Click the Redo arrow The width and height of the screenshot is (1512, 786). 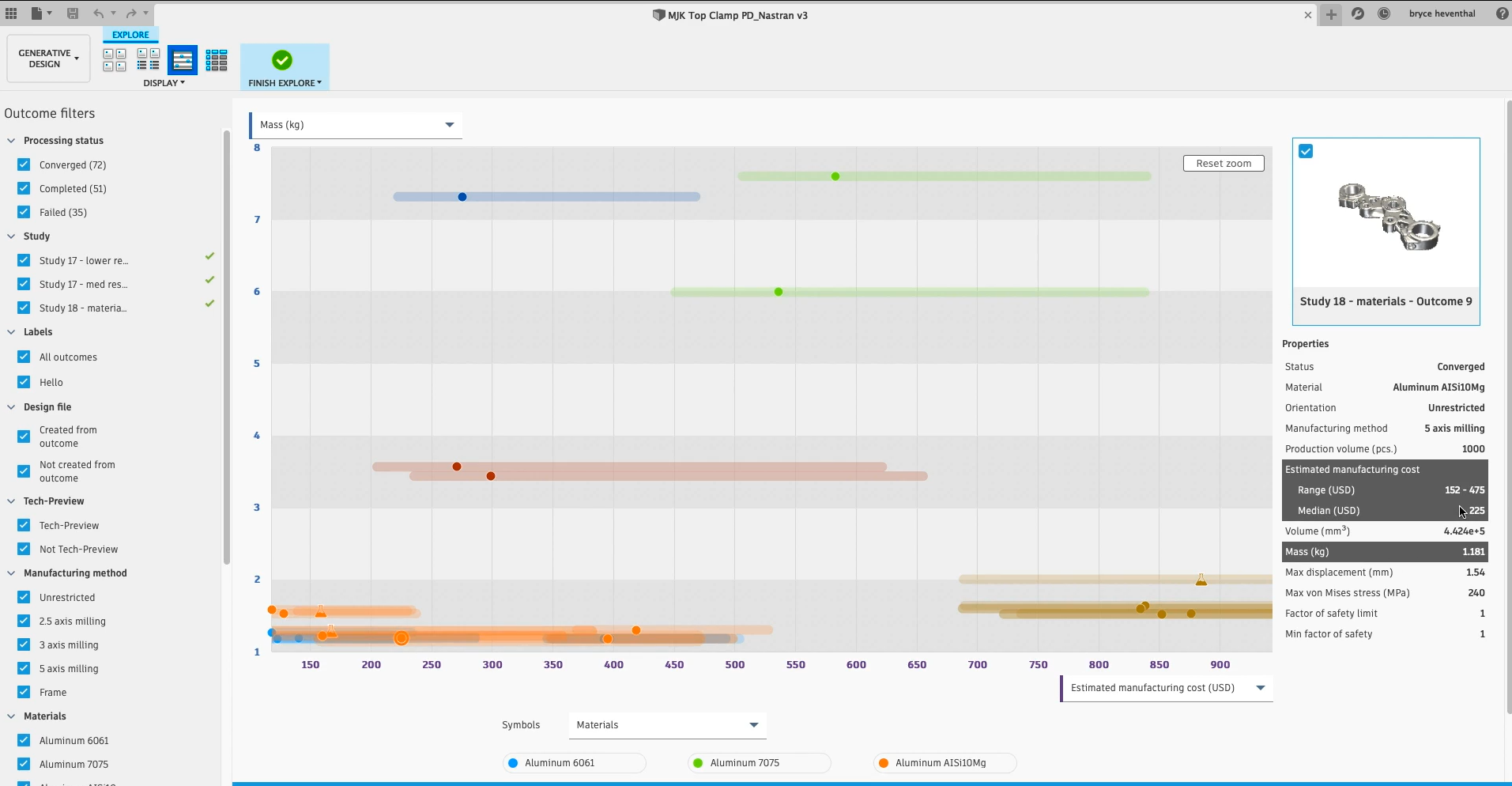131,13
